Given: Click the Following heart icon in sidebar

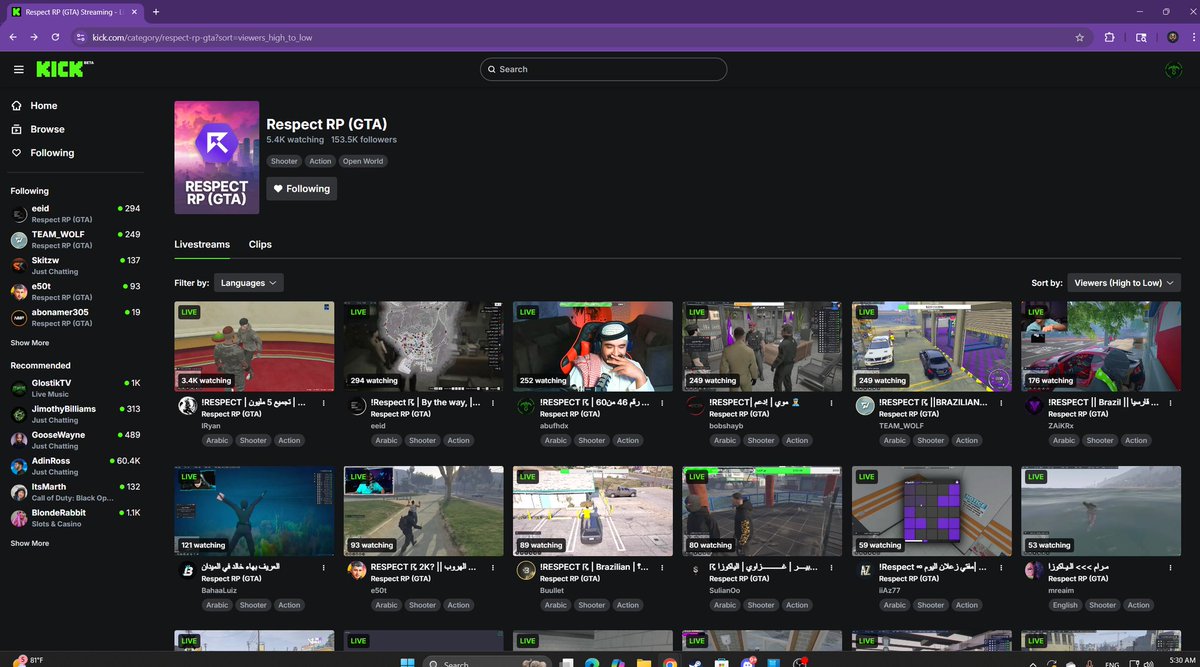Looking at the screenshot, I should (16, 153).
